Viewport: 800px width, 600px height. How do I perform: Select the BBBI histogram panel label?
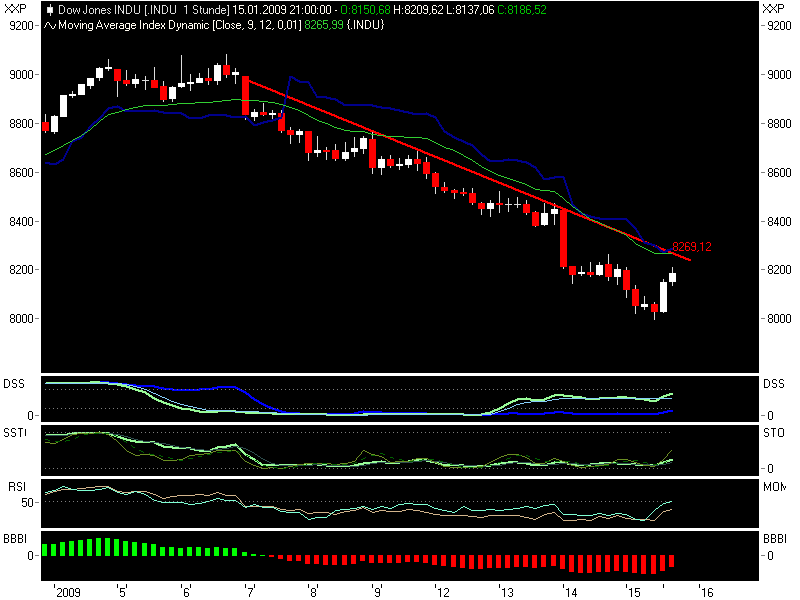[x=15, y=538]
